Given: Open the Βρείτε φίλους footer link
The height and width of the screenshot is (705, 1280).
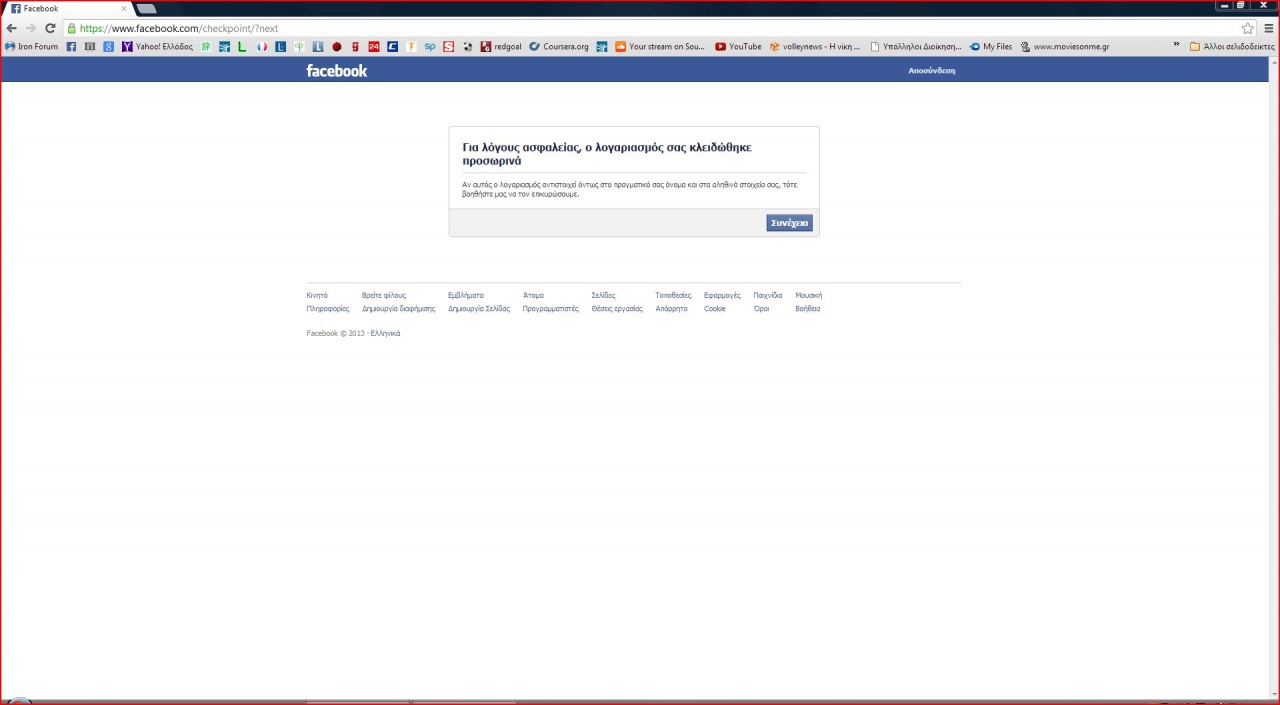Looking at the screenshot, I should coord(384,295).
